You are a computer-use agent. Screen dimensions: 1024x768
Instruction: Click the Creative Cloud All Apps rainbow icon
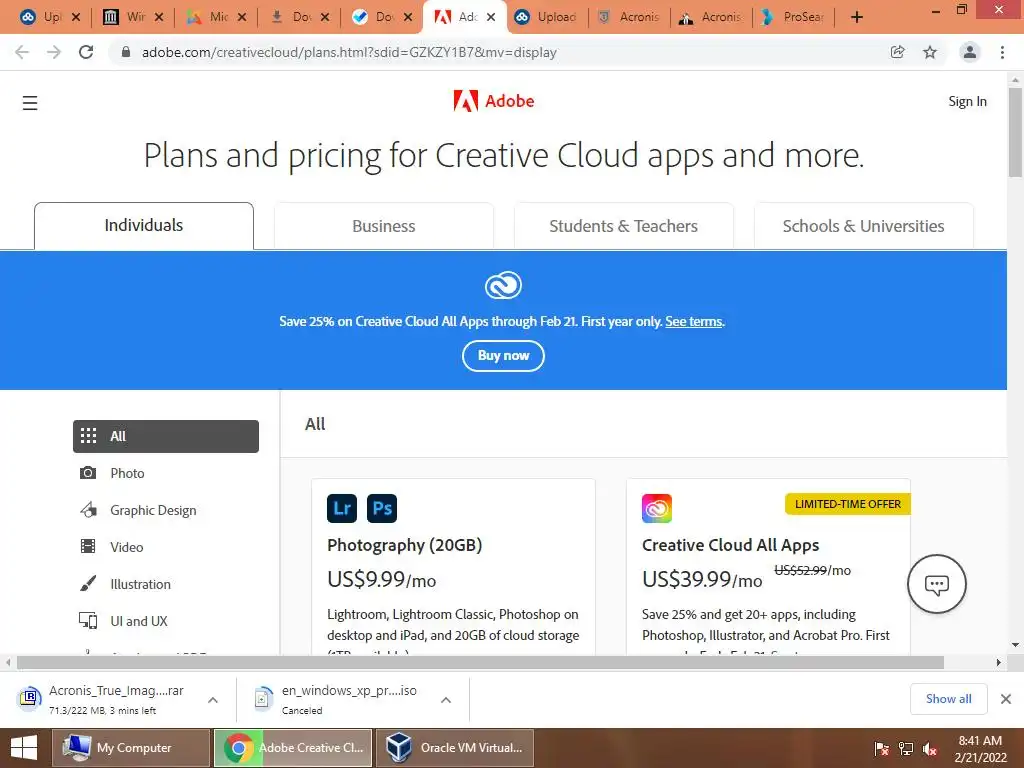tap(656, 508)
